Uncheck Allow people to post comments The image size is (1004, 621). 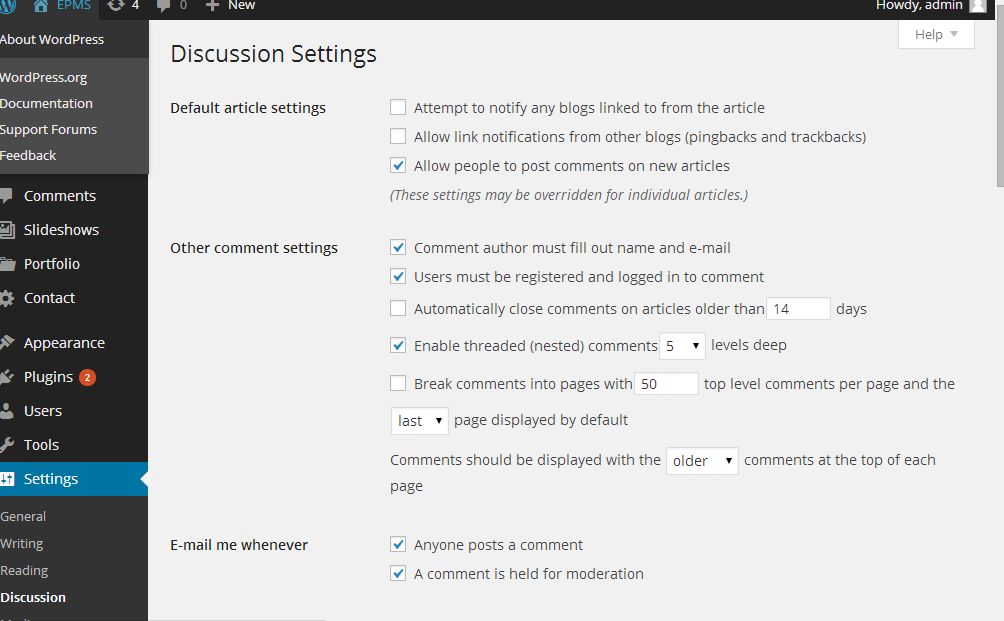point(398,166)
